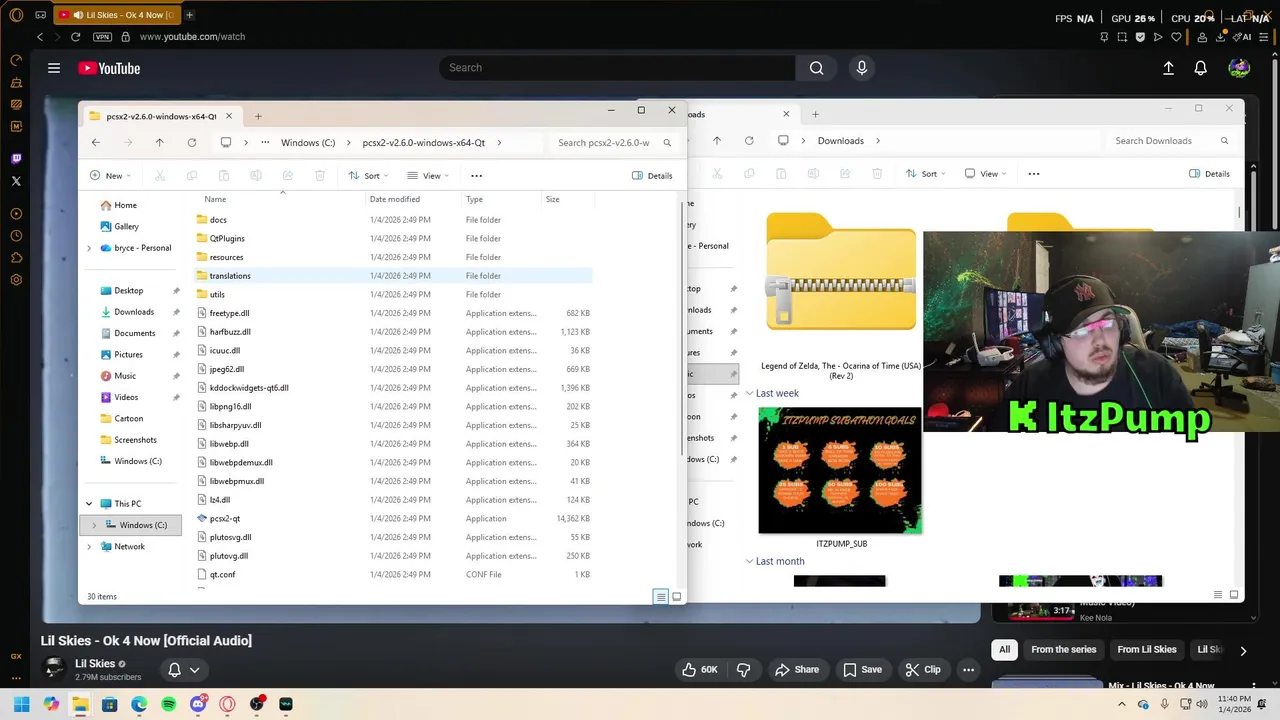This screenshot has height=720, width=1280.
Task: Click the heart bookmark icon in the address bar
Action: (x=1176, y=37)
